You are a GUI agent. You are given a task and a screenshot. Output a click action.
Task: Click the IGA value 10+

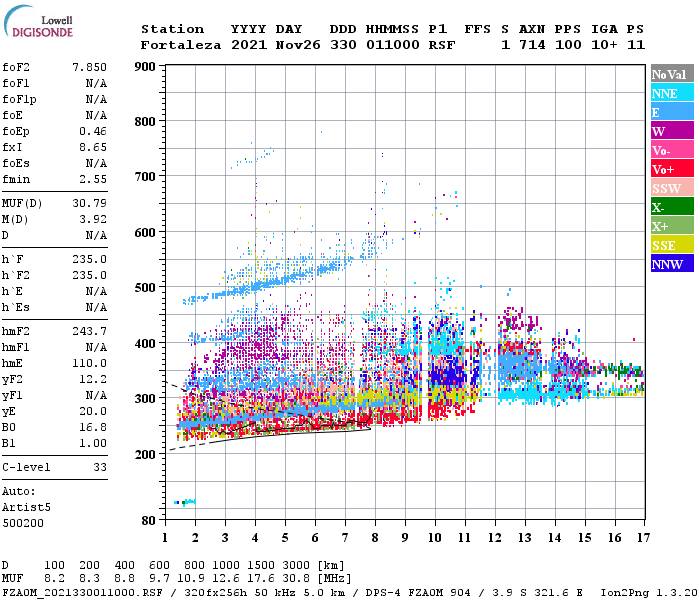click(604, 45)
